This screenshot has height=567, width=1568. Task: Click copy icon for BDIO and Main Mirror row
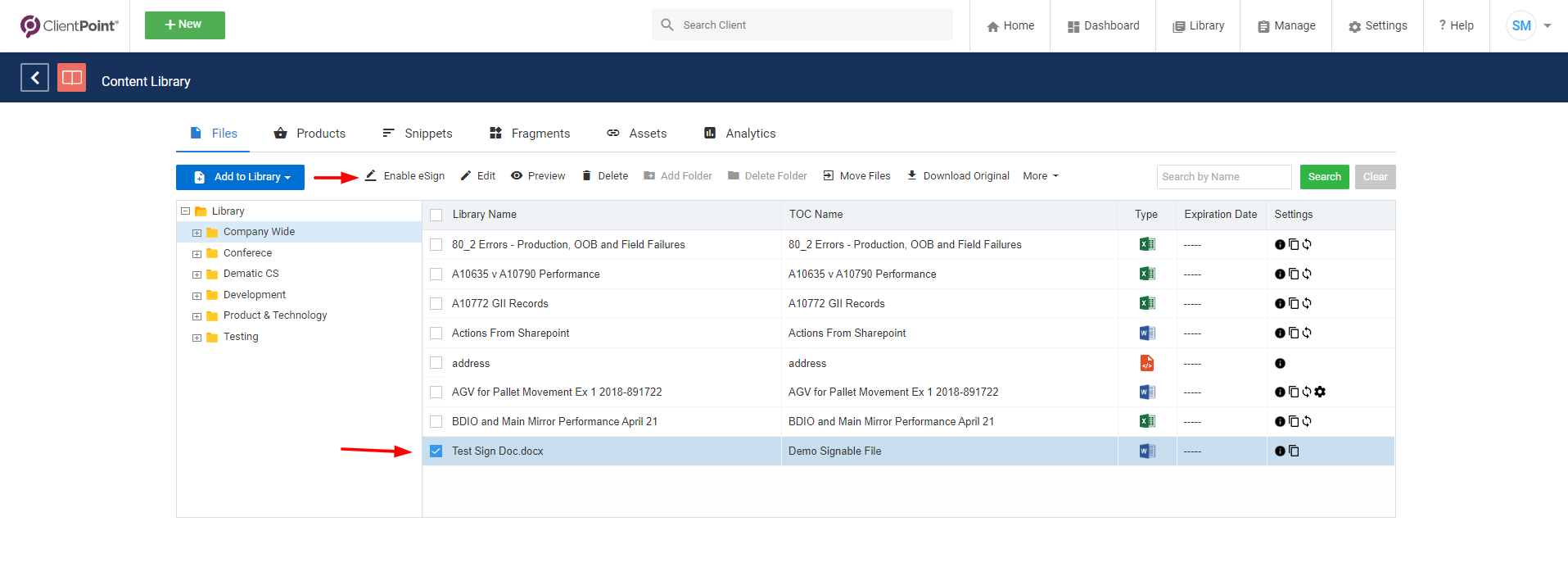pos(1294,421)
